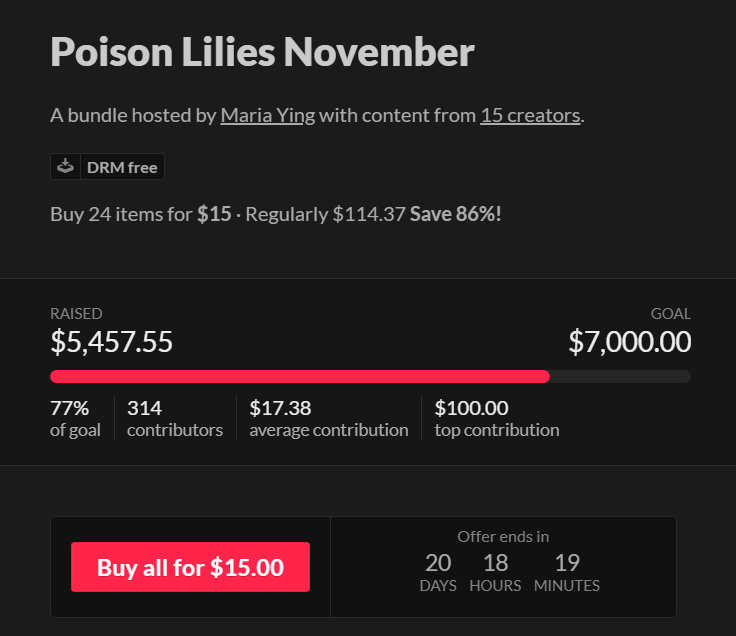Click the Save 86% text
Image resolution: width=736 pixels, height=636 pixels.
coord(455,214)
